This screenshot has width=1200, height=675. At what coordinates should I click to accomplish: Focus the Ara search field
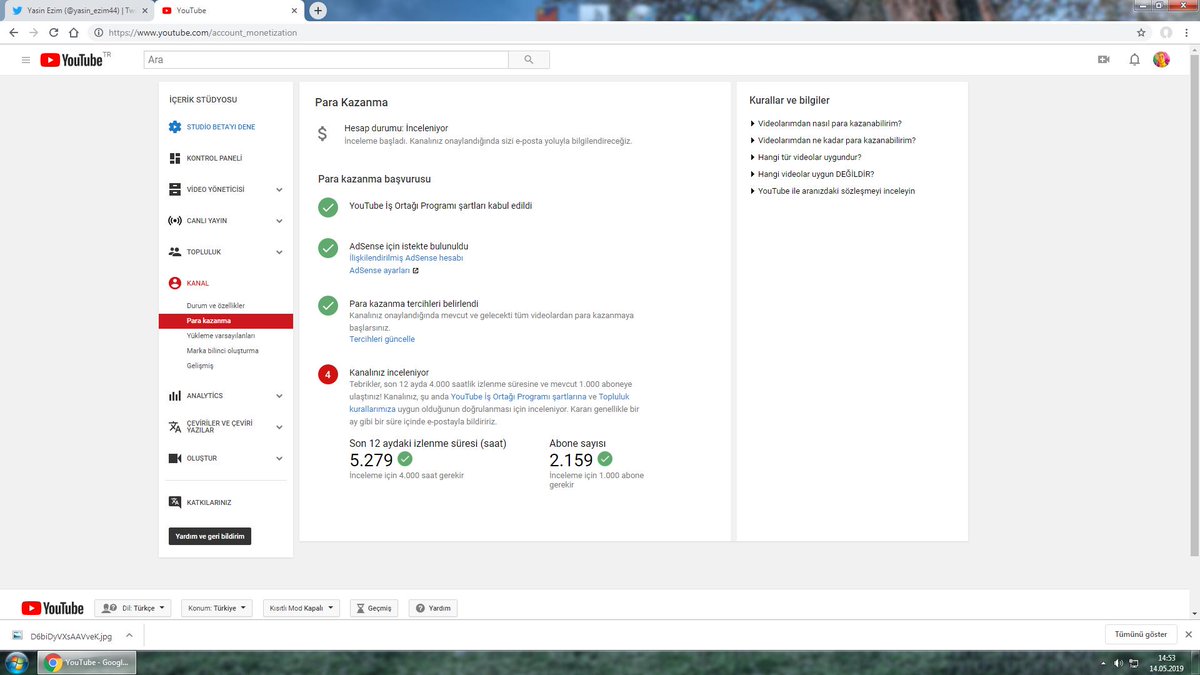pyautogui.click(x=326, y=60)
